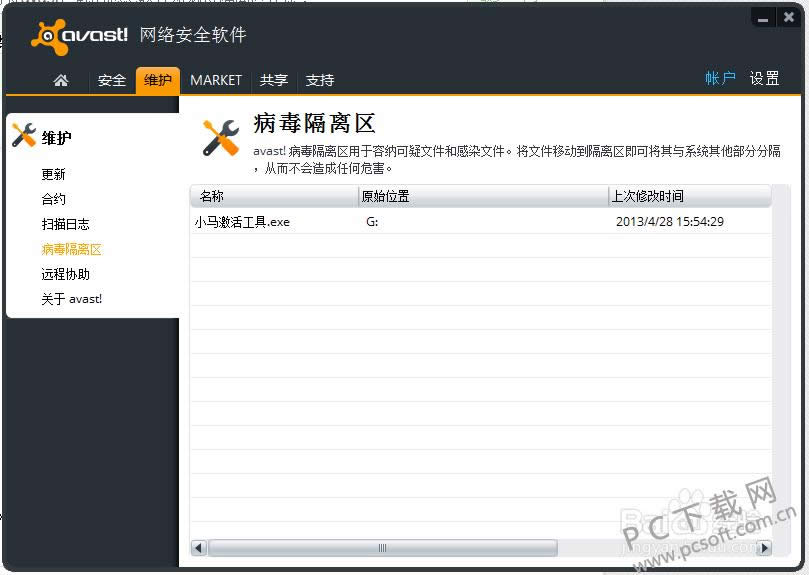Click the G: location cell
The height and width of the screenshot is (575, 809).
pyautogui.click(x=372, y=222)
